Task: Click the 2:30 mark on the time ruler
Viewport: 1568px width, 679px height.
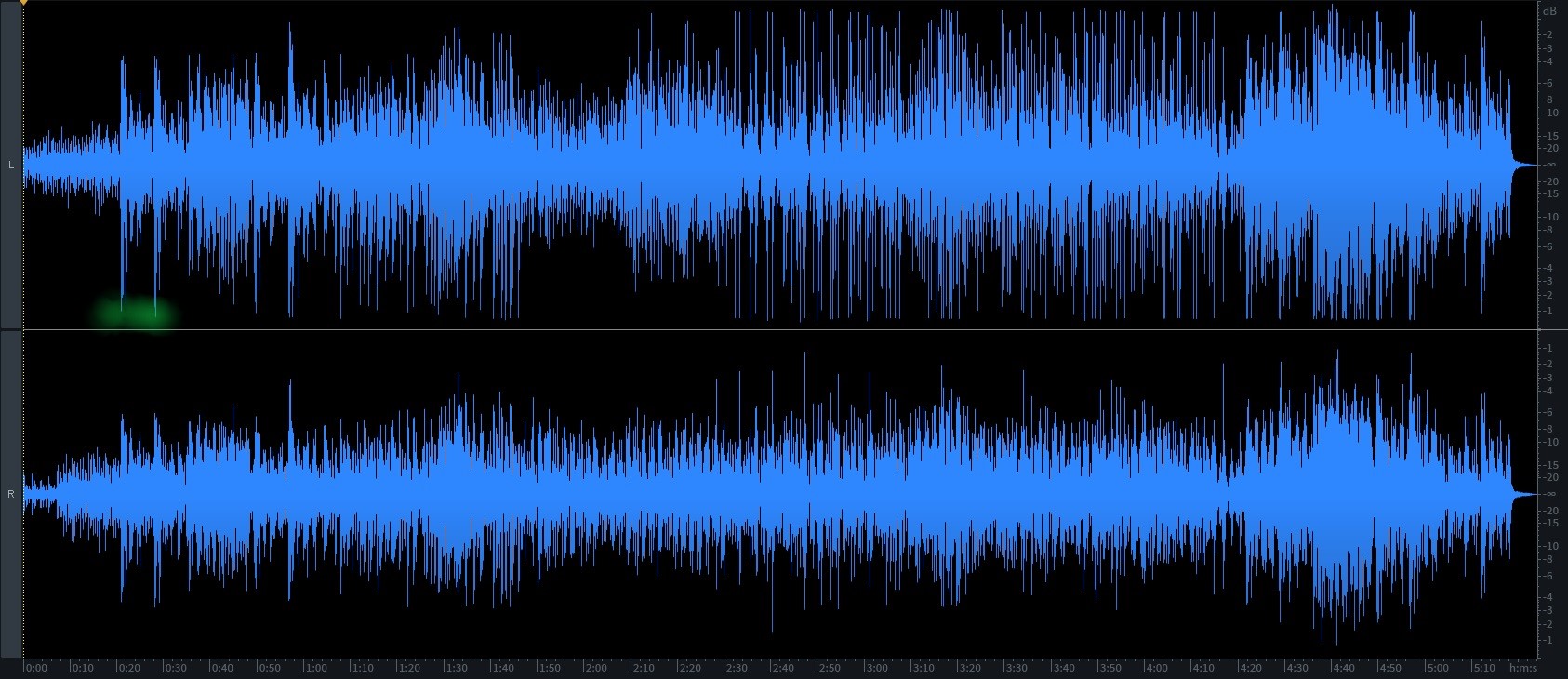Action: pyautogui.click(x=737, y=668)
